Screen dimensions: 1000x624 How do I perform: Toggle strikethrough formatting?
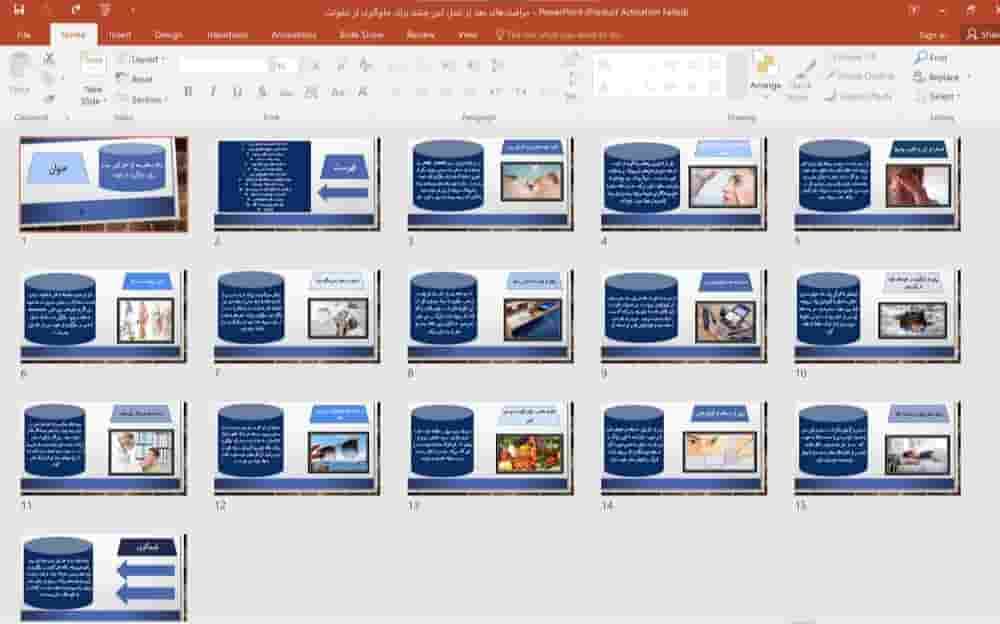click(x=286, y=93)
